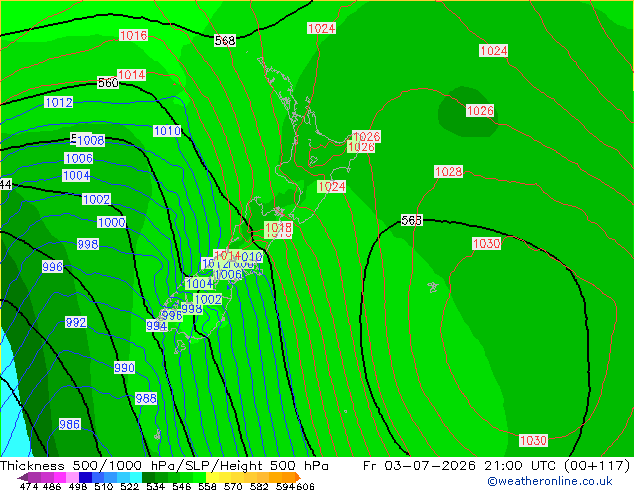Click the orange arrow tip ending the legend
634x490 pixels.
click(x=298, y=477)
